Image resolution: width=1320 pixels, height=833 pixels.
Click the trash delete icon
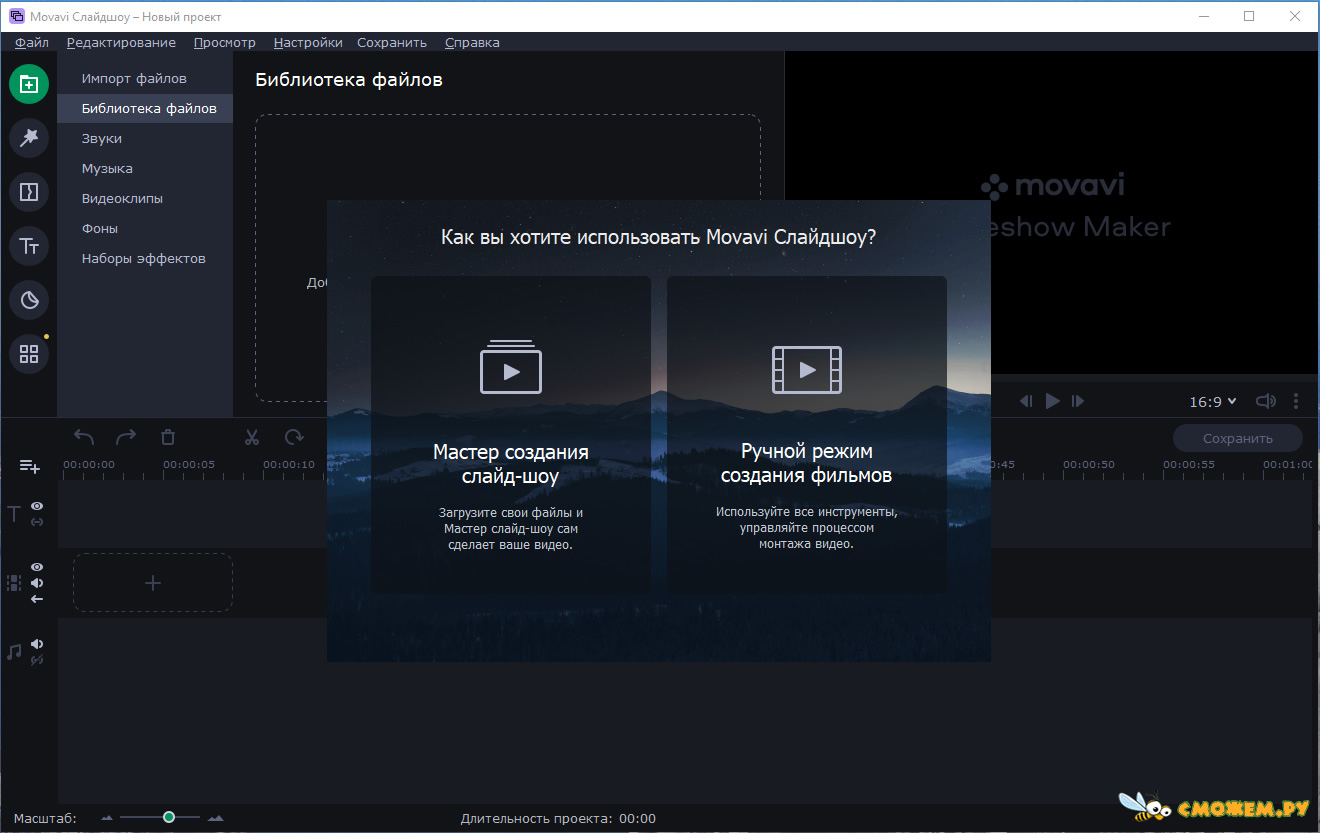click(x=168, y=437)
